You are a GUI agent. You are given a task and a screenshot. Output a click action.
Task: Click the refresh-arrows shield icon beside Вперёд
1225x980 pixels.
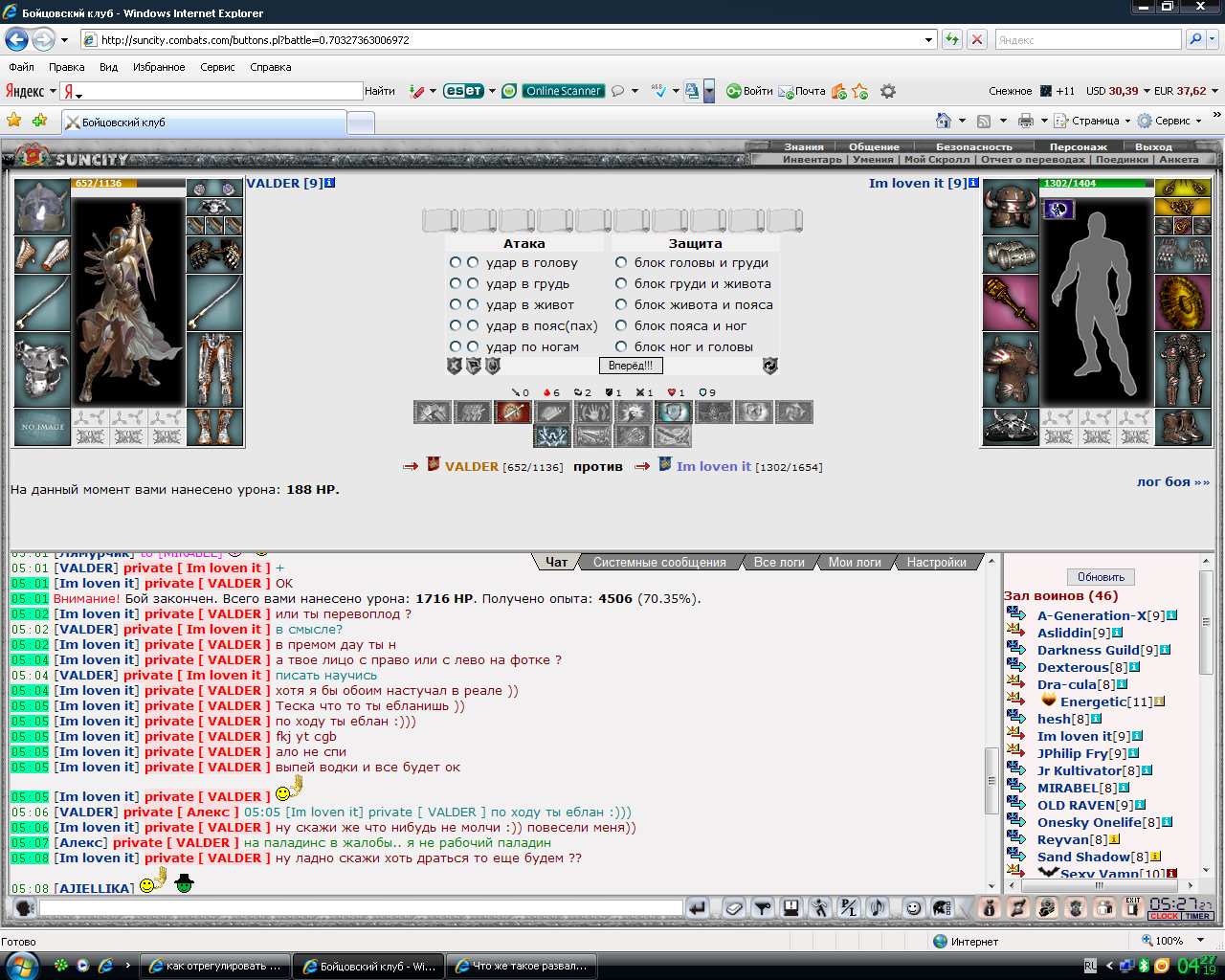click(x=769, y=366)
